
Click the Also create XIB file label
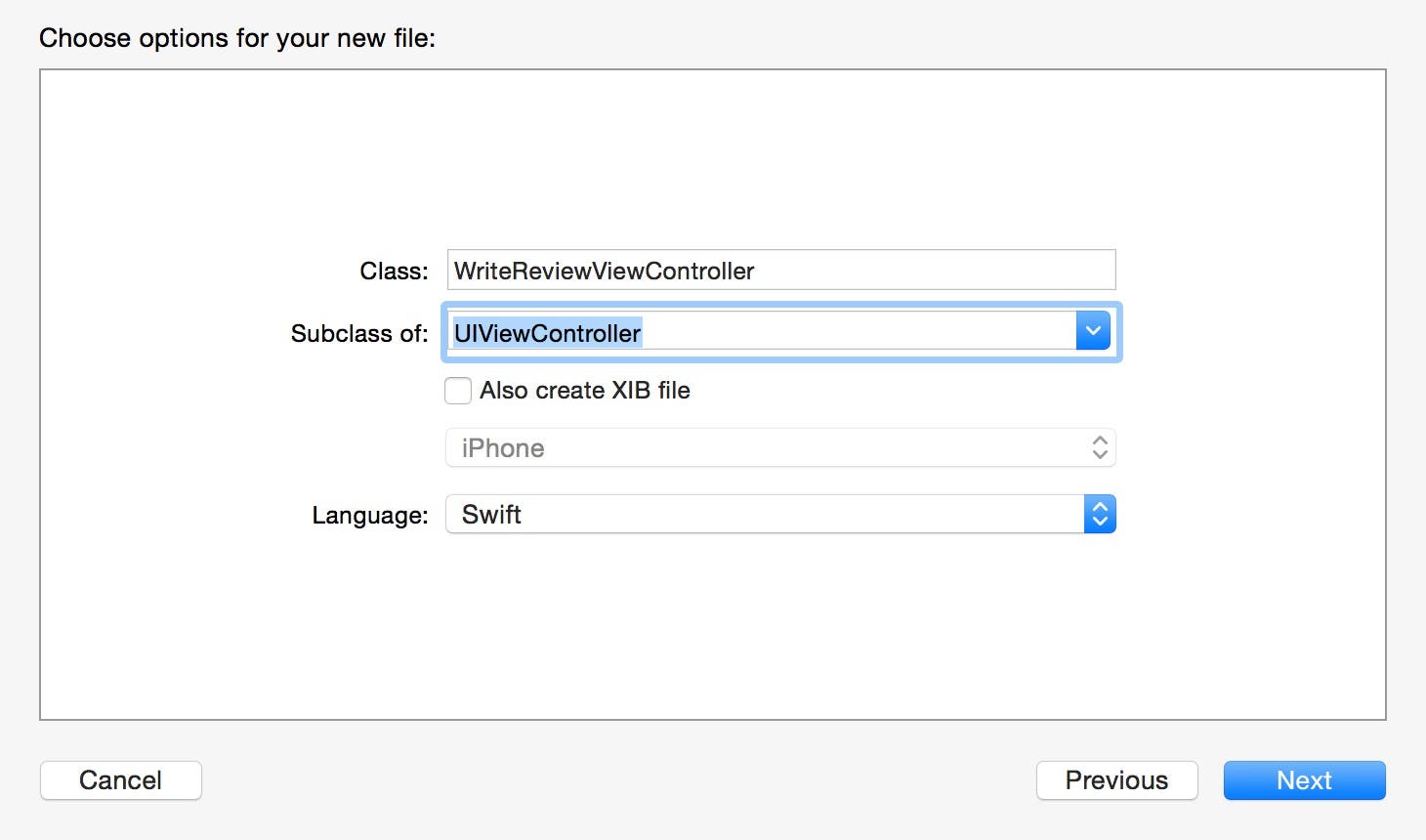click(x=584, y=391)
